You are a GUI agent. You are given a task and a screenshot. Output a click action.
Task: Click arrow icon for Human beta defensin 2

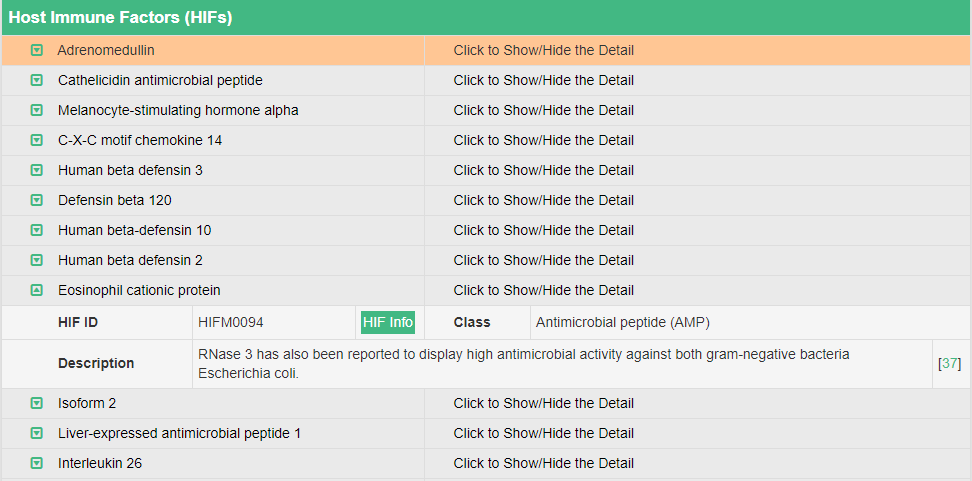(37, 260)
